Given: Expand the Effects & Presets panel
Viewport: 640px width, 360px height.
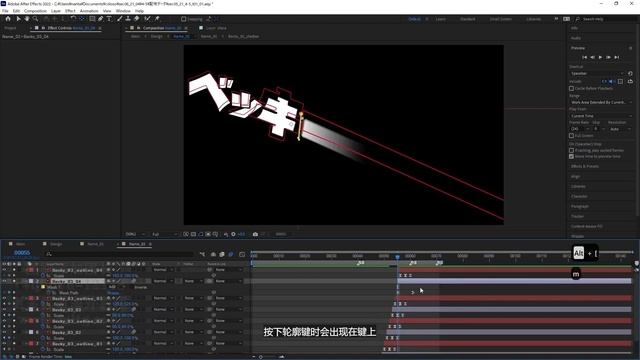Looking at the screenshot, I should tap(585, 167).
